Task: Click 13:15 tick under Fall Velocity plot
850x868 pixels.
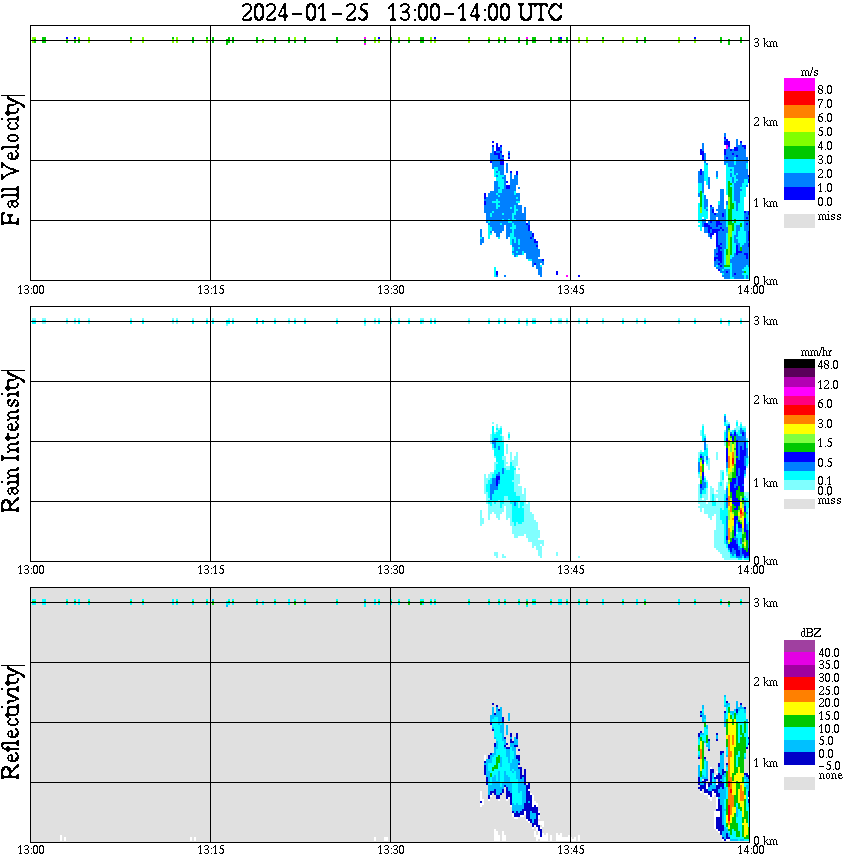Action: [210, 290]
